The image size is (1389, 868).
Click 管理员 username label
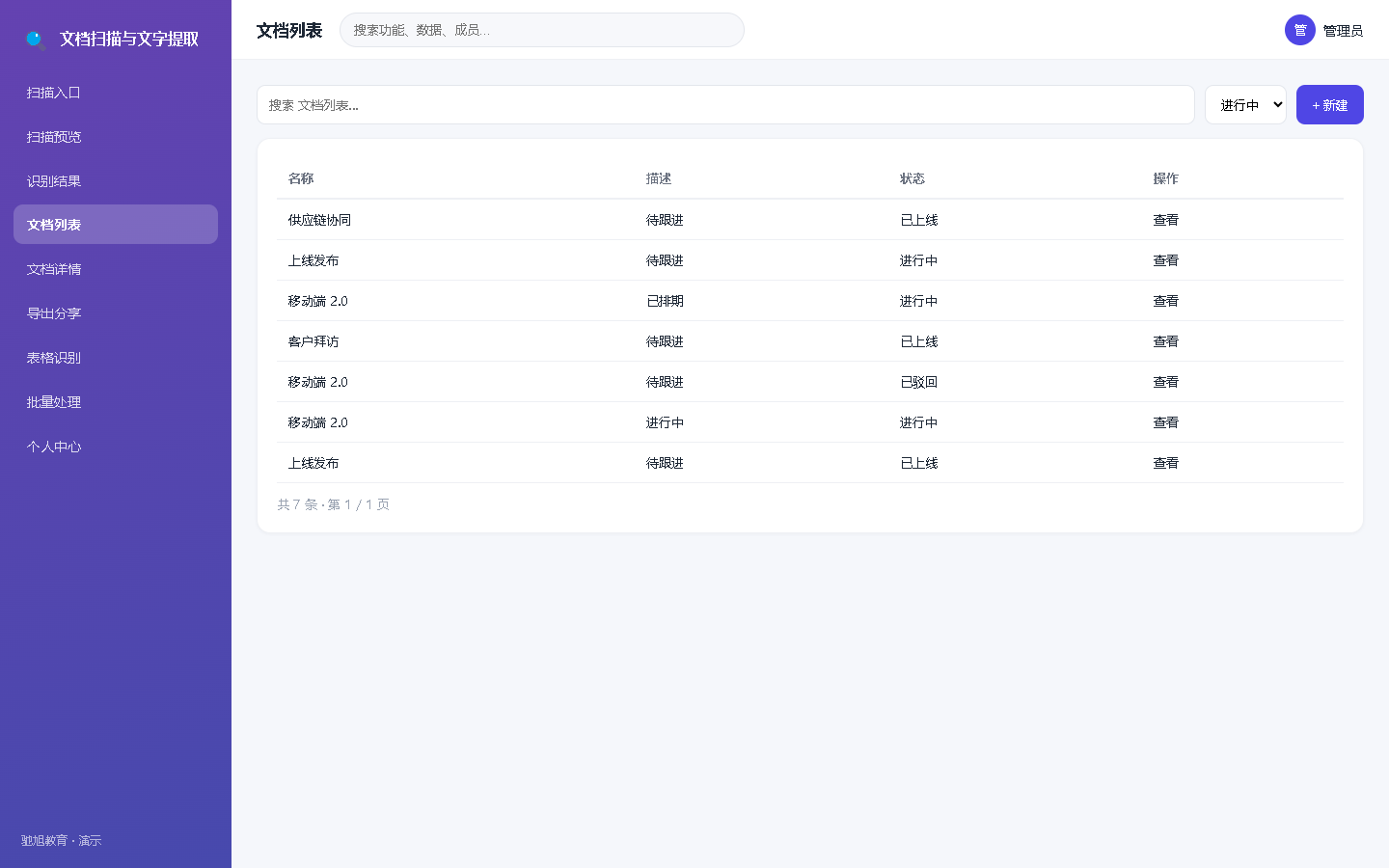coord(1343,31)
